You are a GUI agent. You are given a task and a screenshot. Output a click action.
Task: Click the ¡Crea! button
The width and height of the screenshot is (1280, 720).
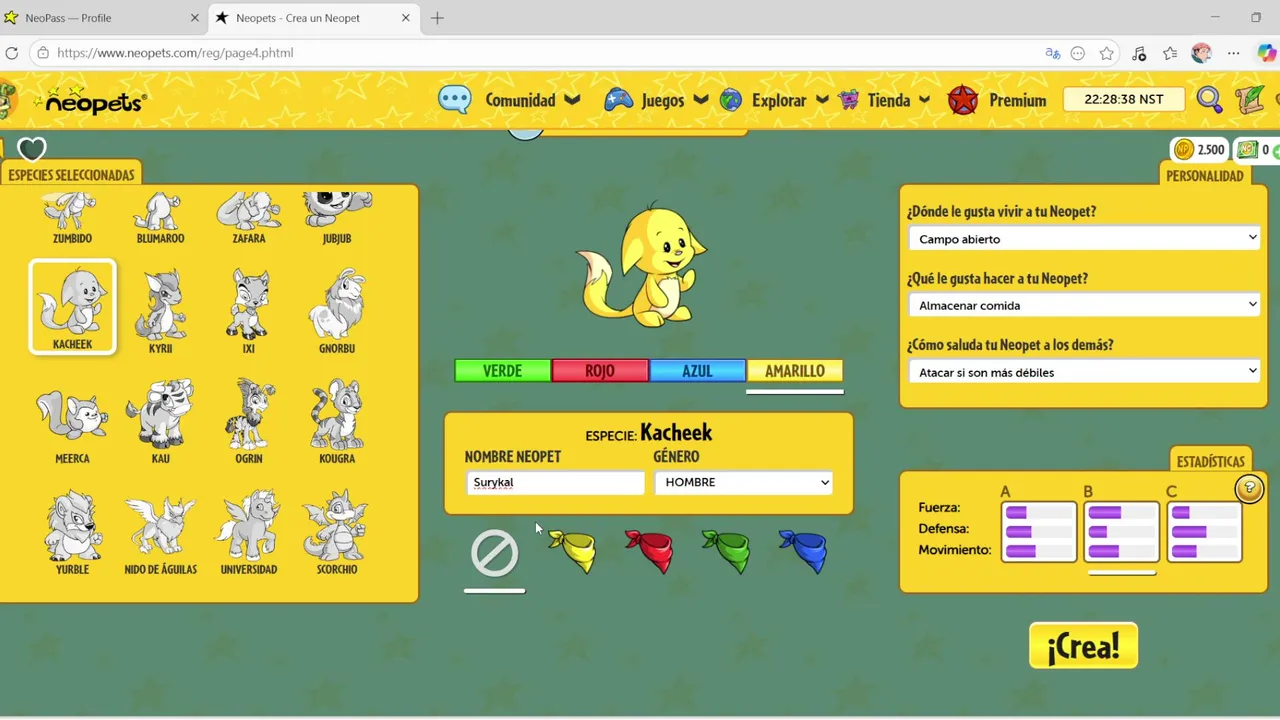1084,646
